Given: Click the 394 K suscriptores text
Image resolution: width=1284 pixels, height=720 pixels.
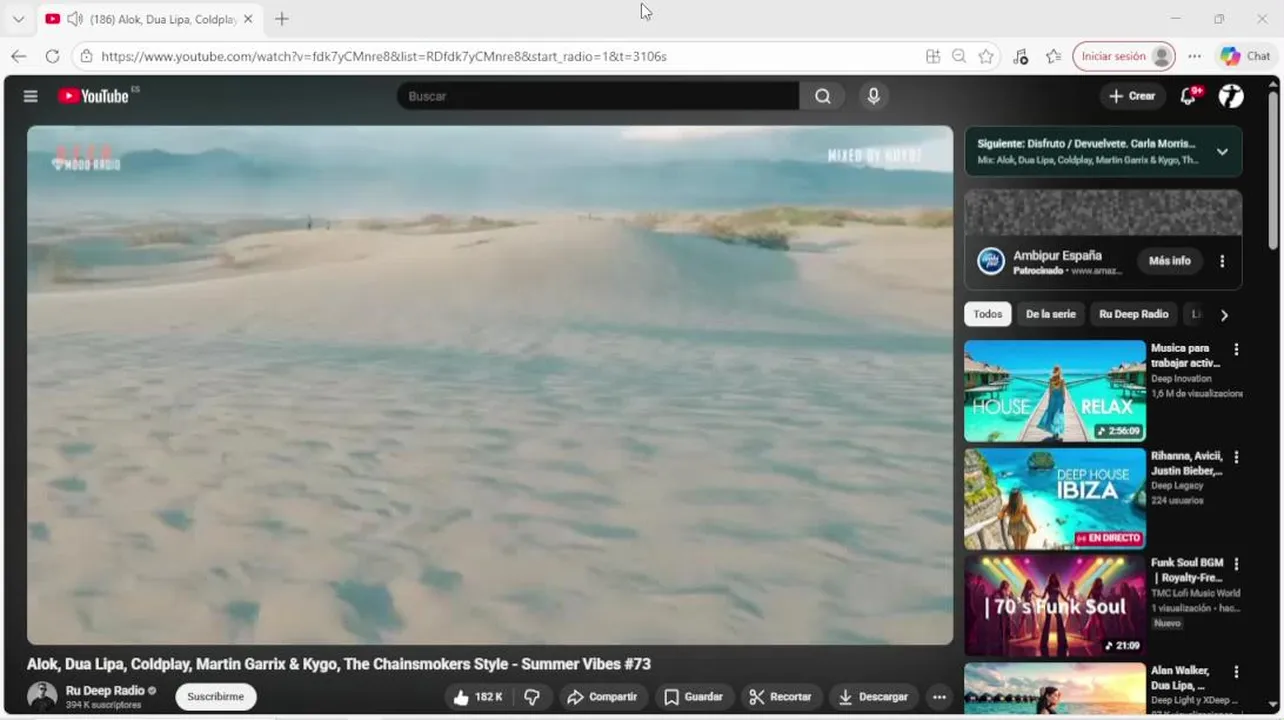Looking at the screenshot, I should coord(103,705).
